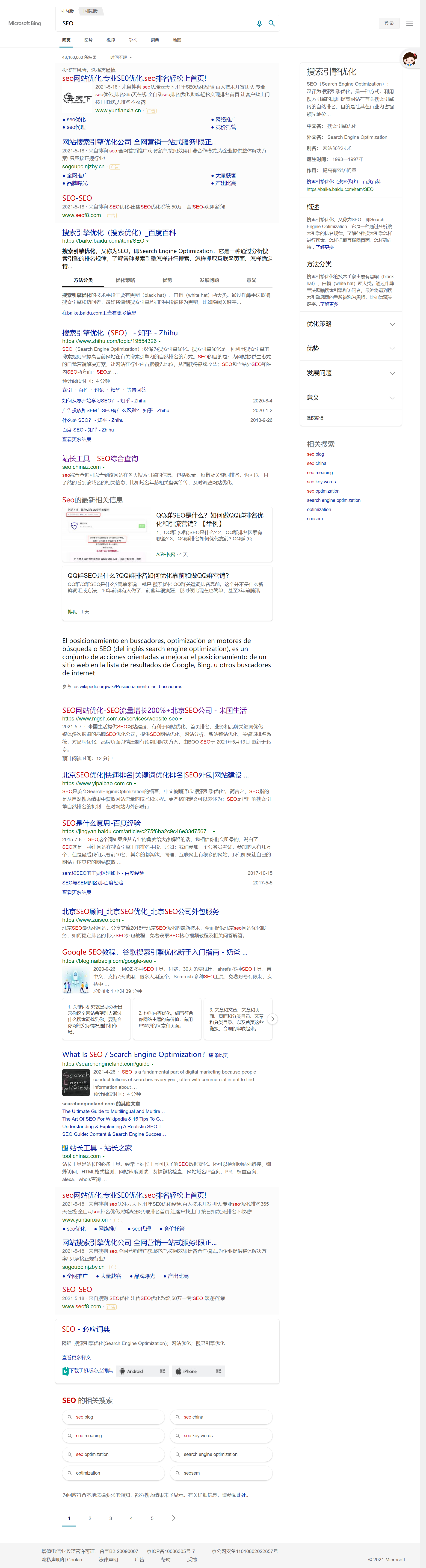Open the hamburger menu icon at top right

(x=410, y=23)
